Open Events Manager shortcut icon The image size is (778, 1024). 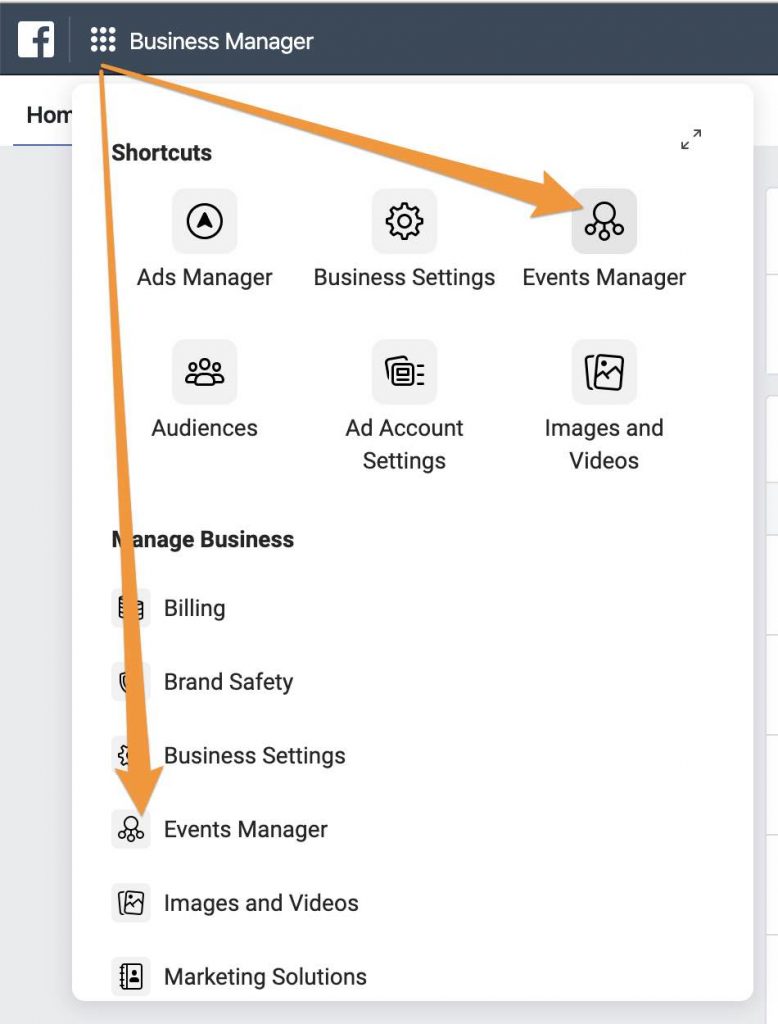(x=604, y=221)
